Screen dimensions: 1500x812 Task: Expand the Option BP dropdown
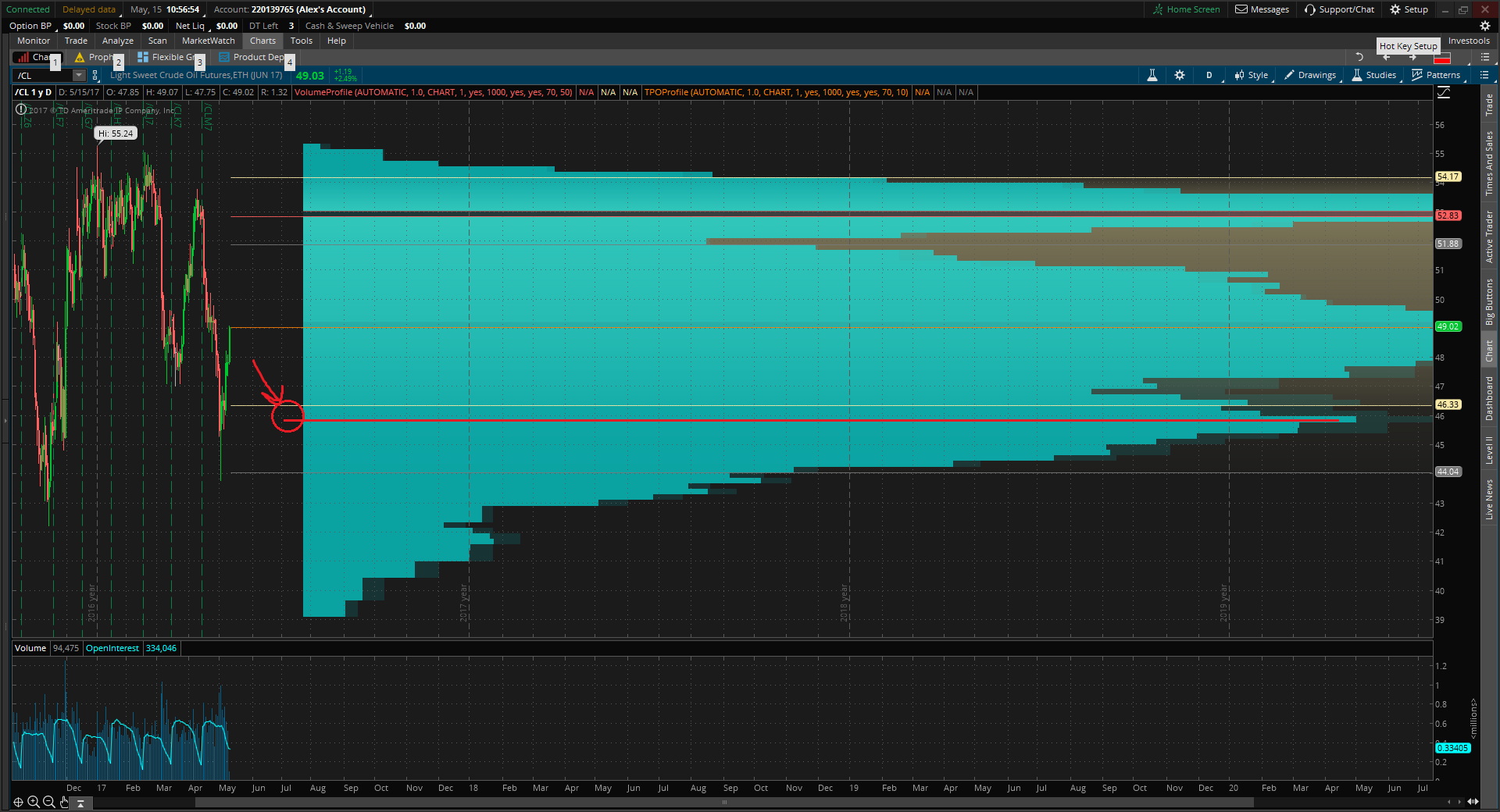33,26
